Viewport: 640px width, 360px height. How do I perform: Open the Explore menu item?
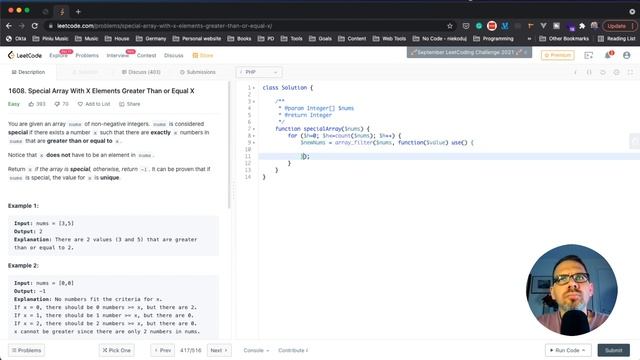(58, 56)
